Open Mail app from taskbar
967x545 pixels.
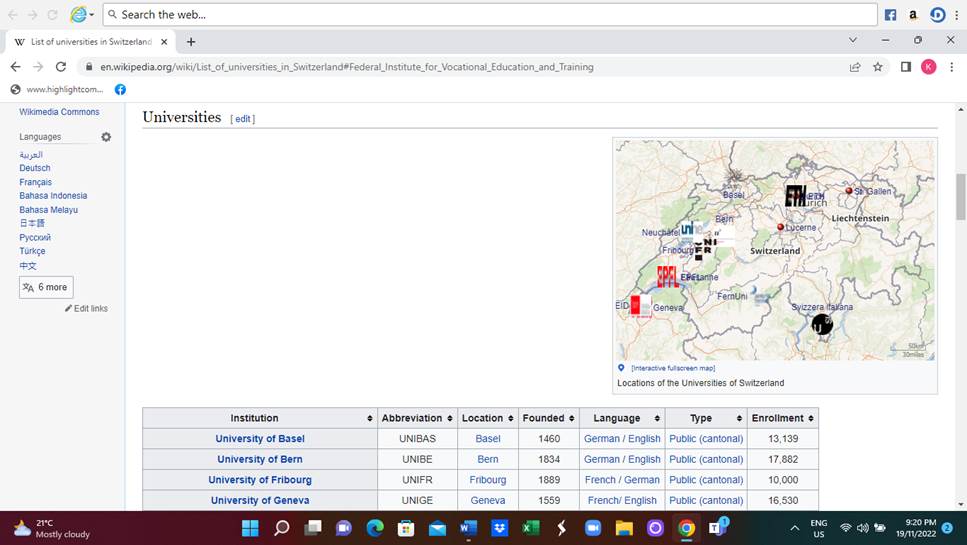(x=437, y=528)
